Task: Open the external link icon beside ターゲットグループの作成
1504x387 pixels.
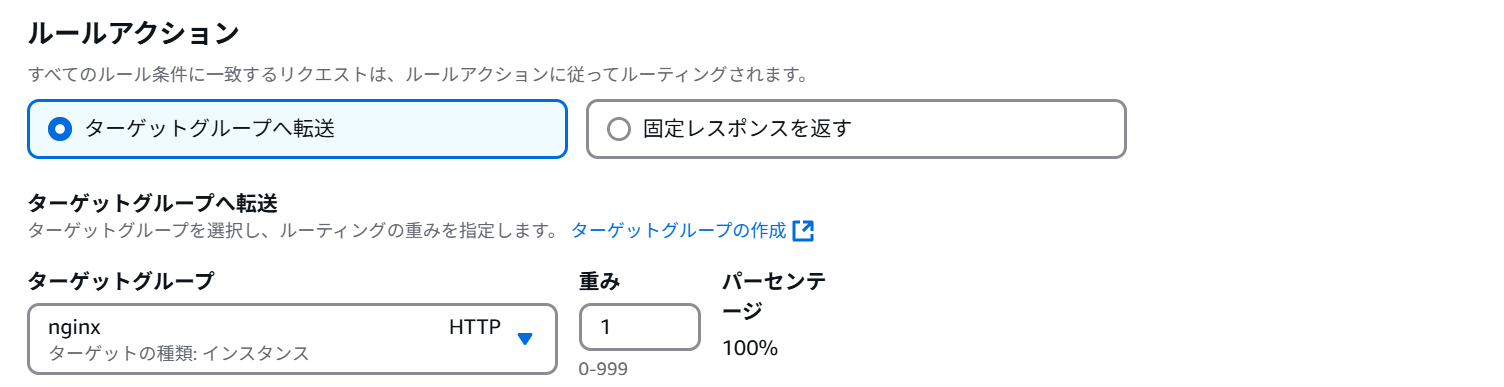Action: (803, 231)
